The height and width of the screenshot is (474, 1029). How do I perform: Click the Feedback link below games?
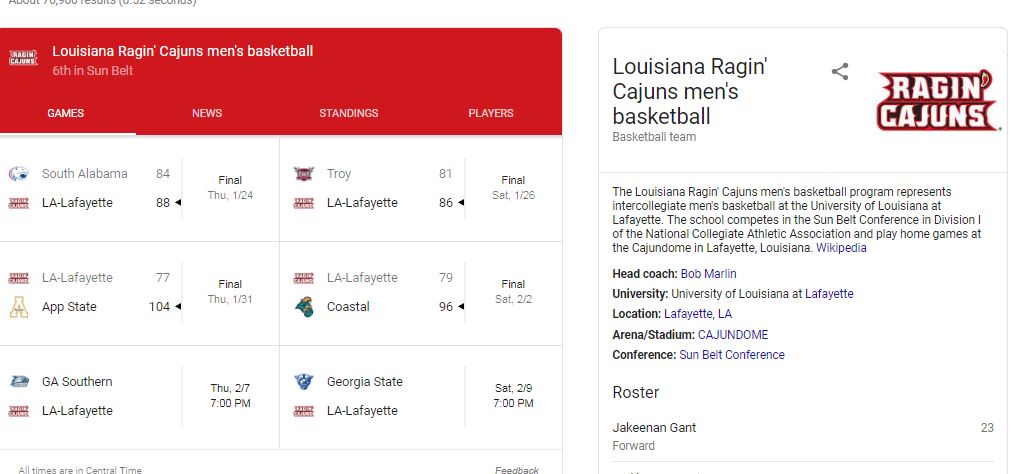click(x=516, y=470)
